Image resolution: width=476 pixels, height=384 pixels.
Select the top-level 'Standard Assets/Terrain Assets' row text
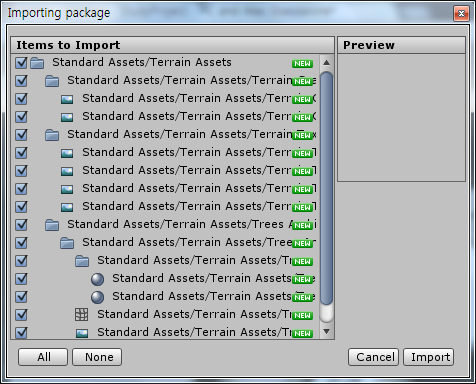[x=142, y=62]
